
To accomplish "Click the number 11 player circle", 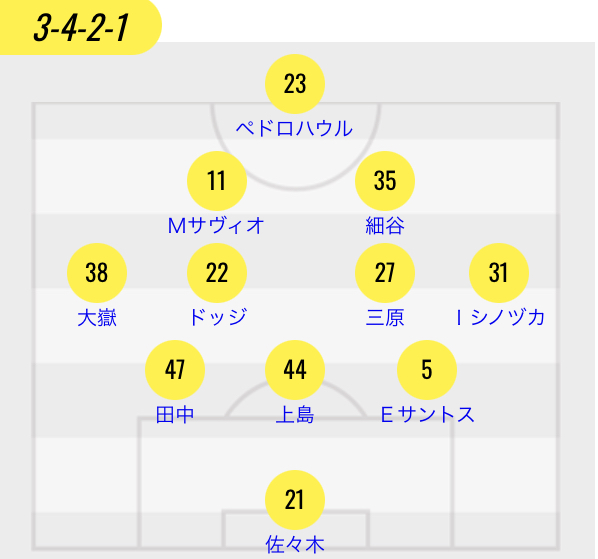I will coord(217,181).
